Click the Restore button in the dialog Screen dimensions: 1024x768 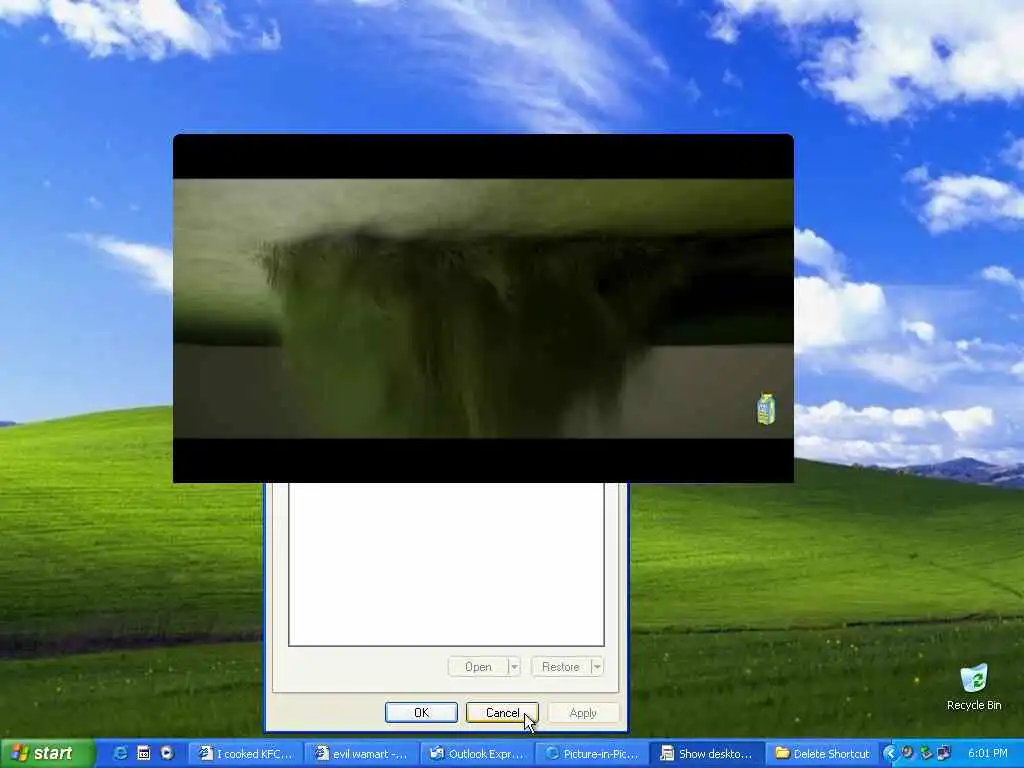(560, 667)
